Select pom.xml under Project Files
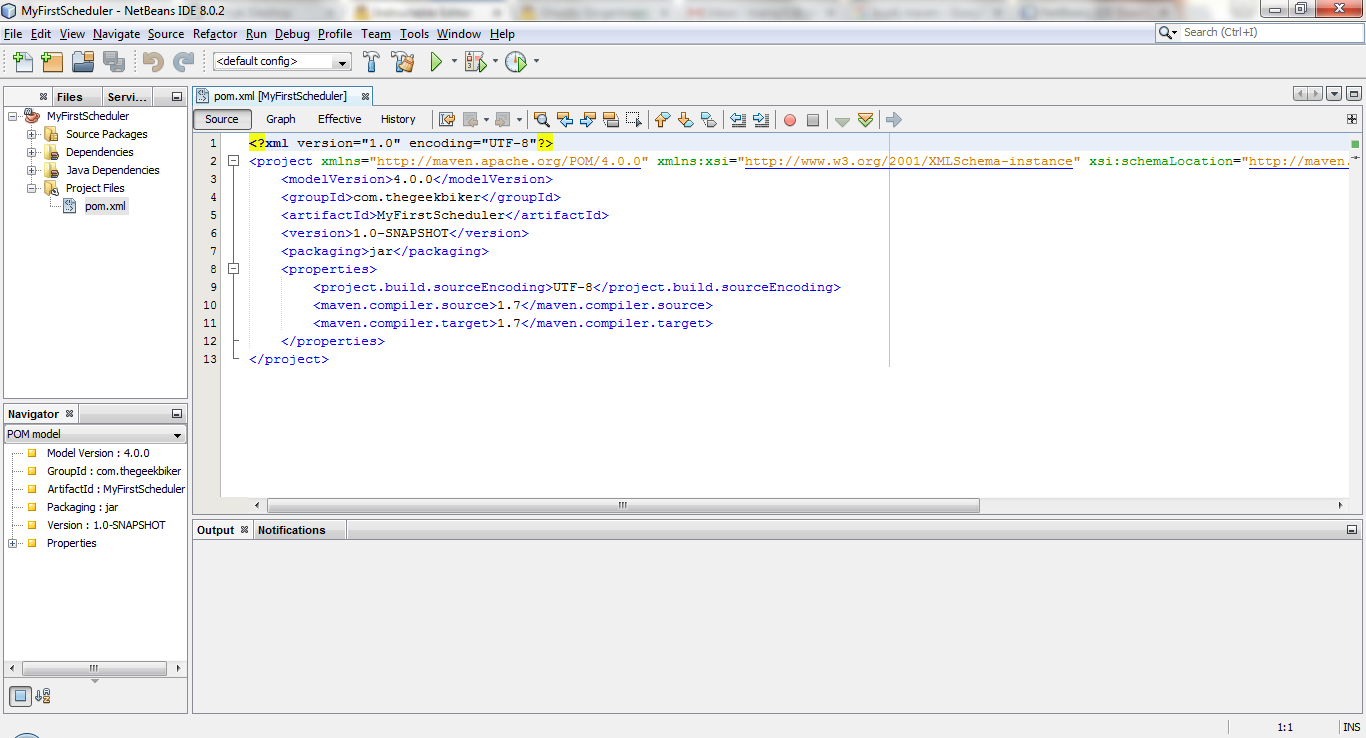 105,205
